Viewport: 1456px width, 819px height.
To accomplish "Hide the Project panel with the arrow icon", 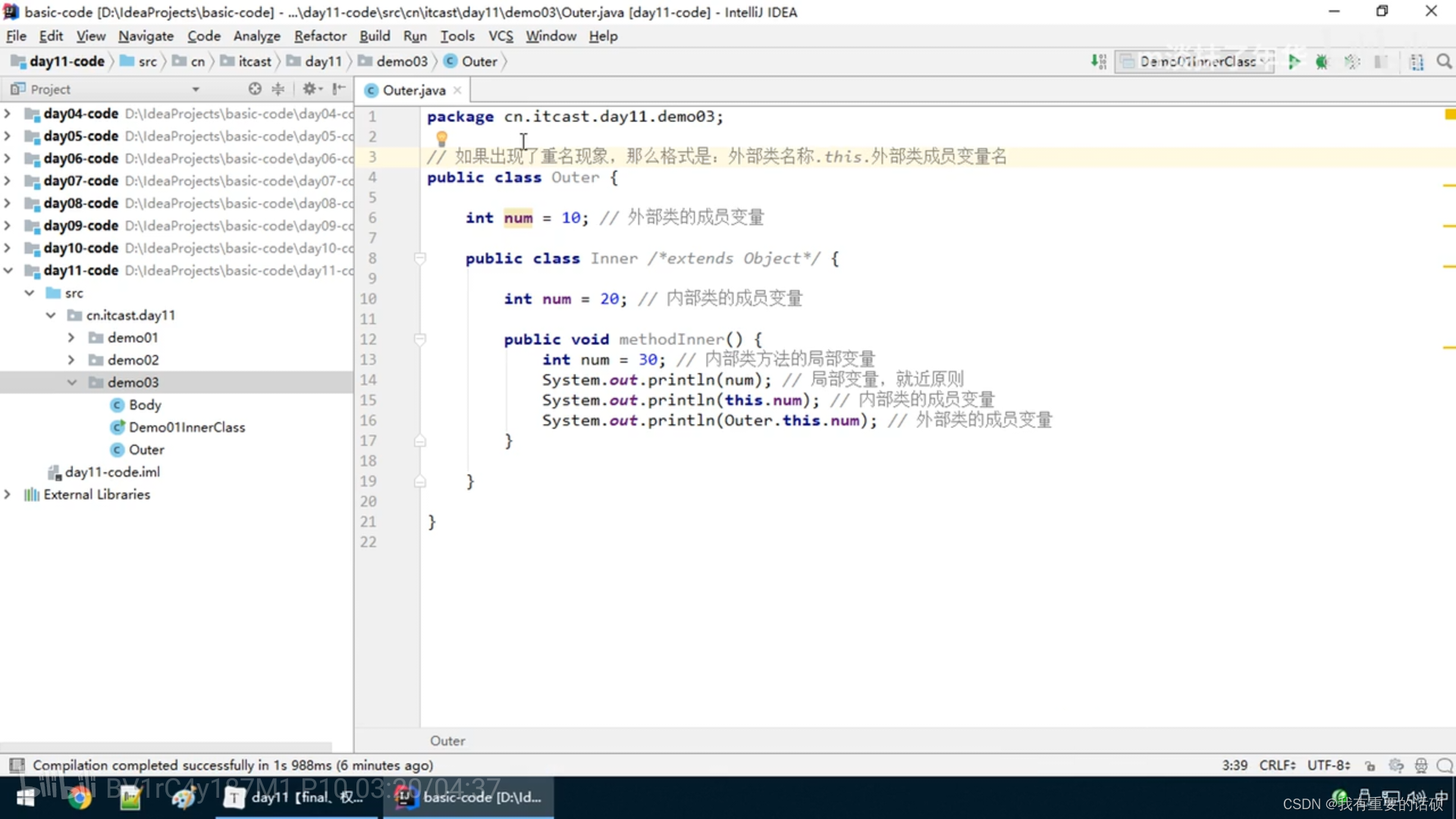I will pyautogui.click(x=339, y=89).
